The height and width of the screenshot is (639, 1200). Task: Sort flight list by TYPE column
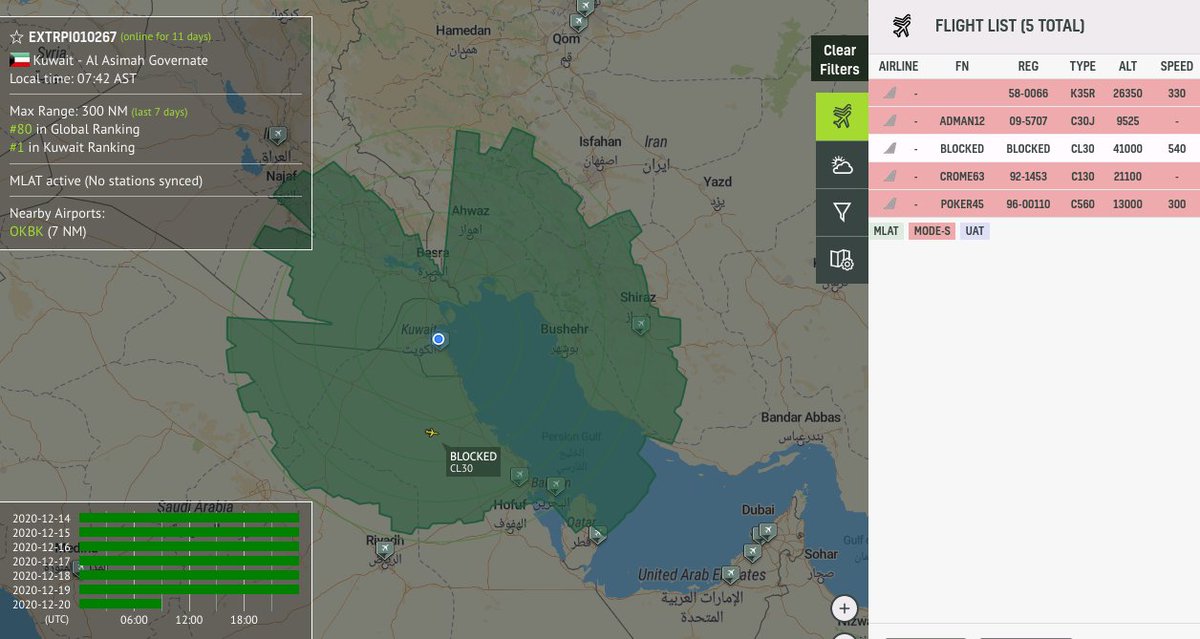(1082, 66)
